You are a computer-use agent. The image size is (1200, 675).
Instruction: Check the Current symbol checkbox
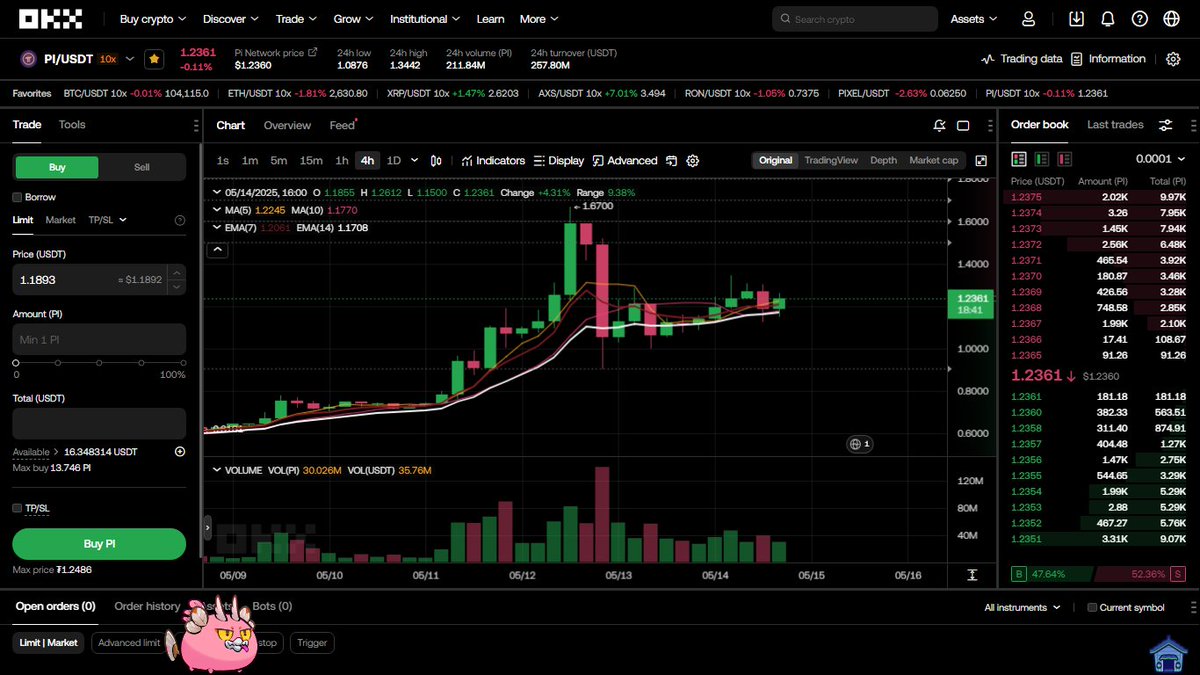pyautogui.click(x=1092, y=607)
